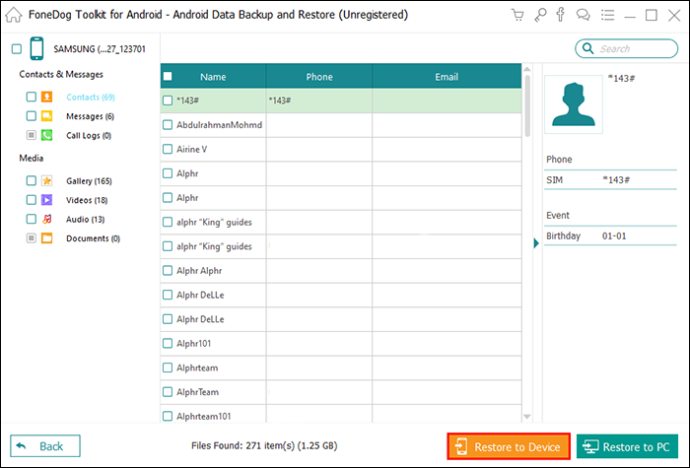
Task: Open the Audio (13) category
Action: point(85,219)
